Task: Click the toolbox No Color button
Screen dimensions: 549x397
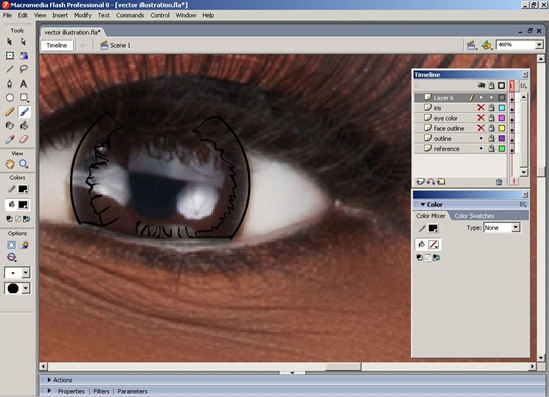Action: coord(18,219)
